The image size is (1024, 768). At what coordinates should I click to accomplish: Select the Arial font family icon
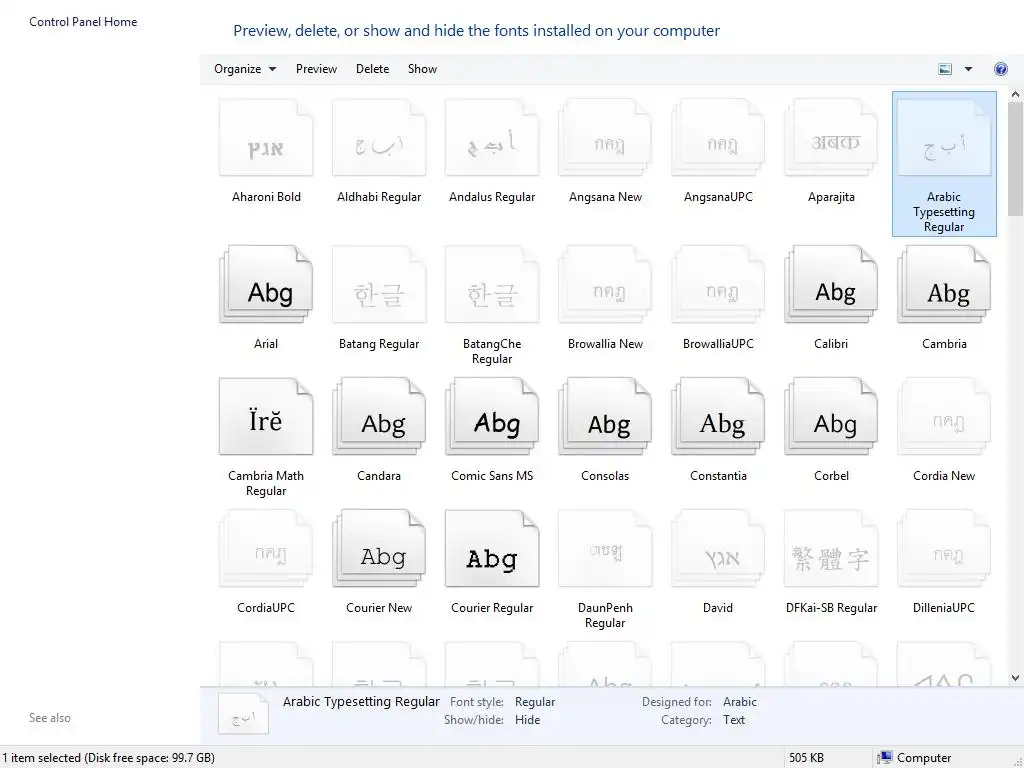266,284
